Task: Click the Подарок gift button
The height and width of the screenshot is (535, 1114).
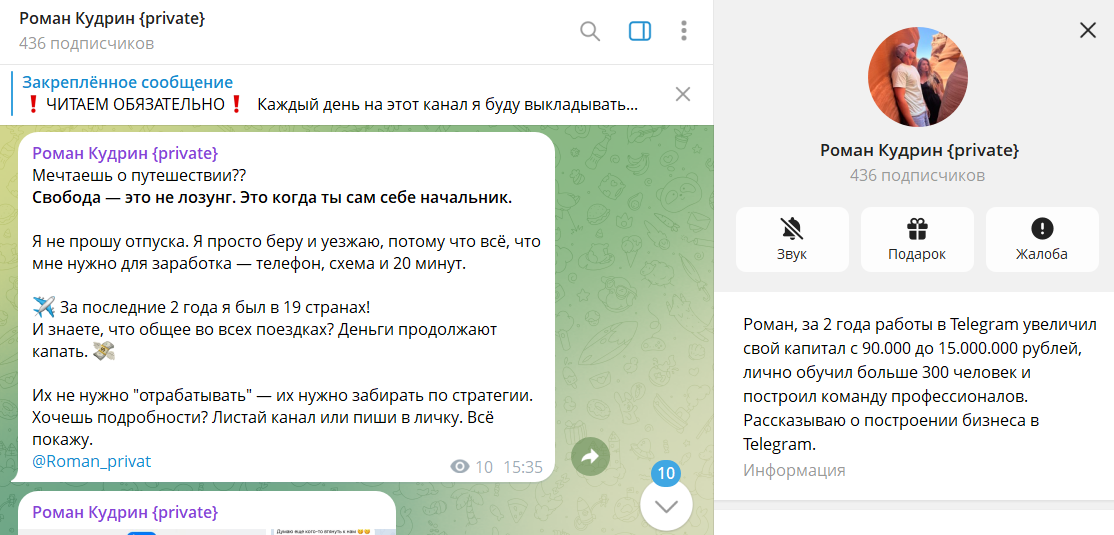Action: [x=917, y=239]
